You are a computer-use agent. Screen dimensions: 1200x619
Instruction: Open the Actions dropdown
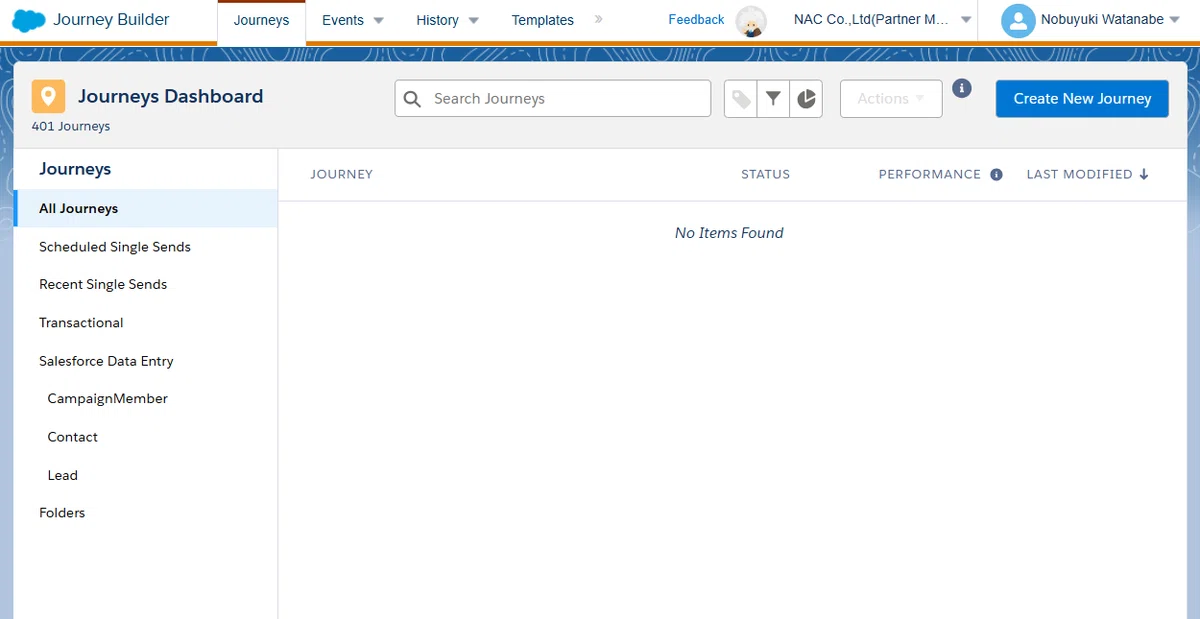891,99
